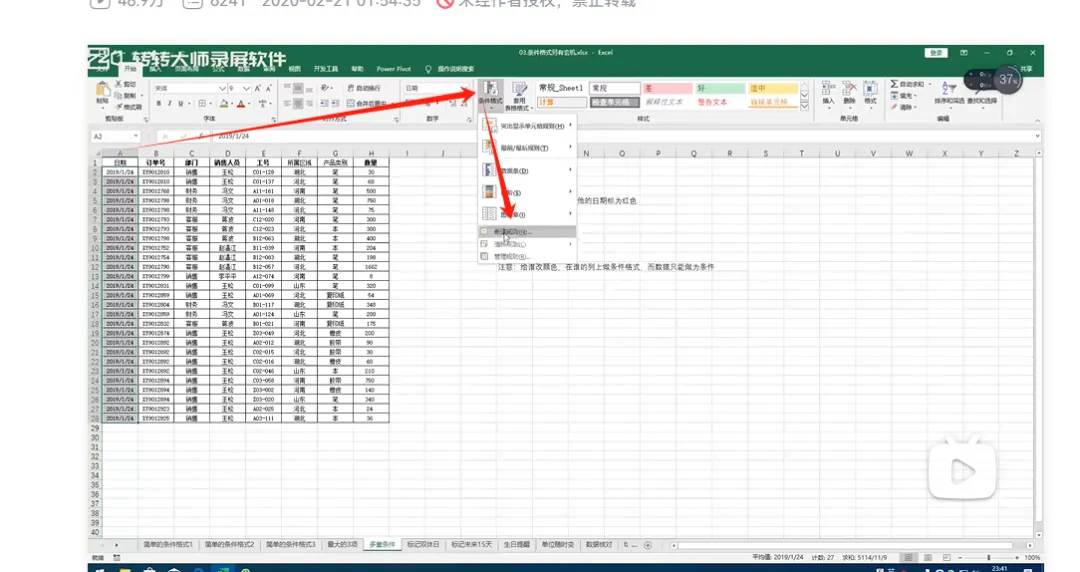Click the Increase Font Size icon
The width and height of the screenshot is (1080, 572).
click(x=258, y=88)
